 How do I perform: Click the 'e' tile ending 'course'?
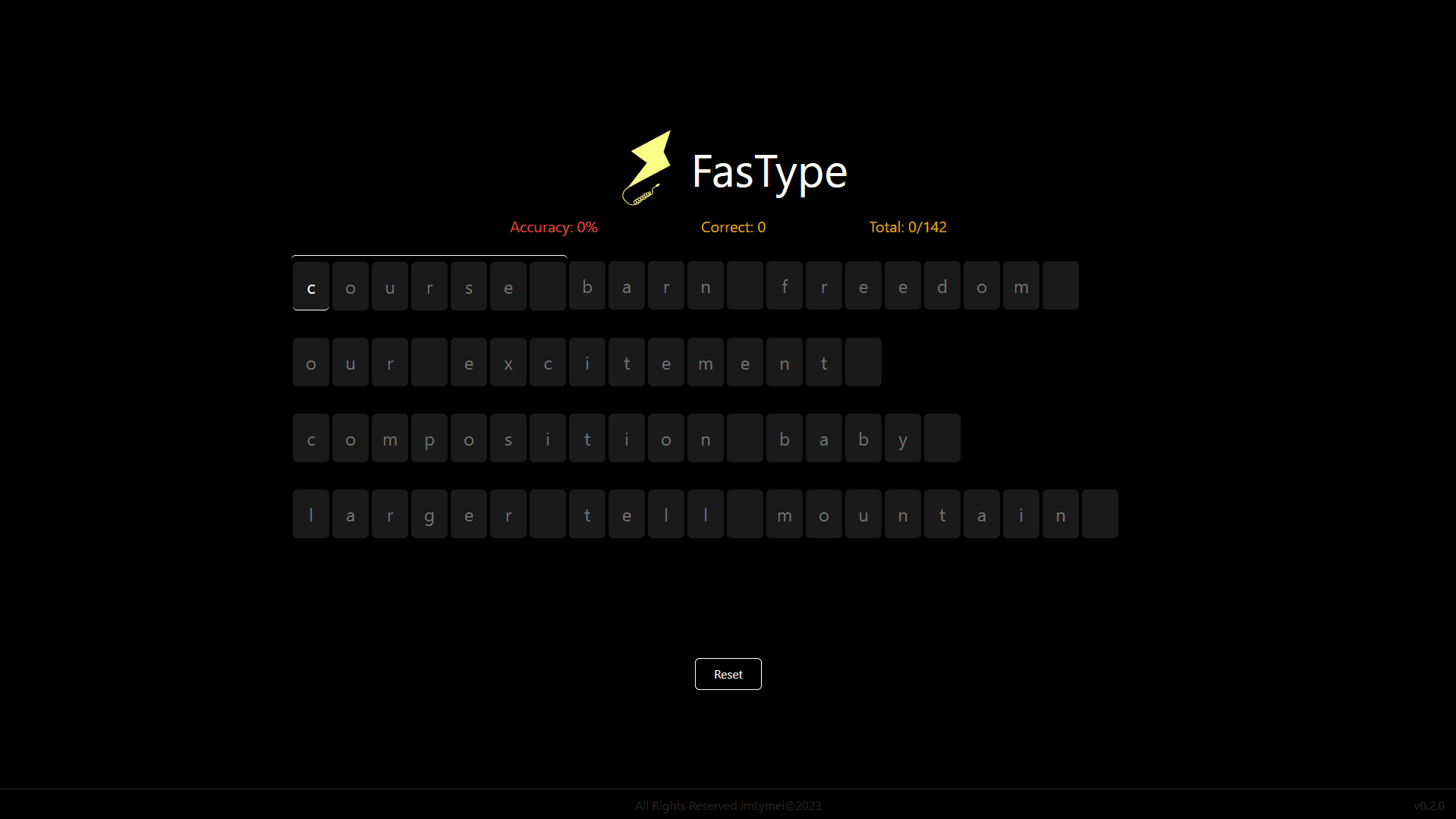click(508, 286)
